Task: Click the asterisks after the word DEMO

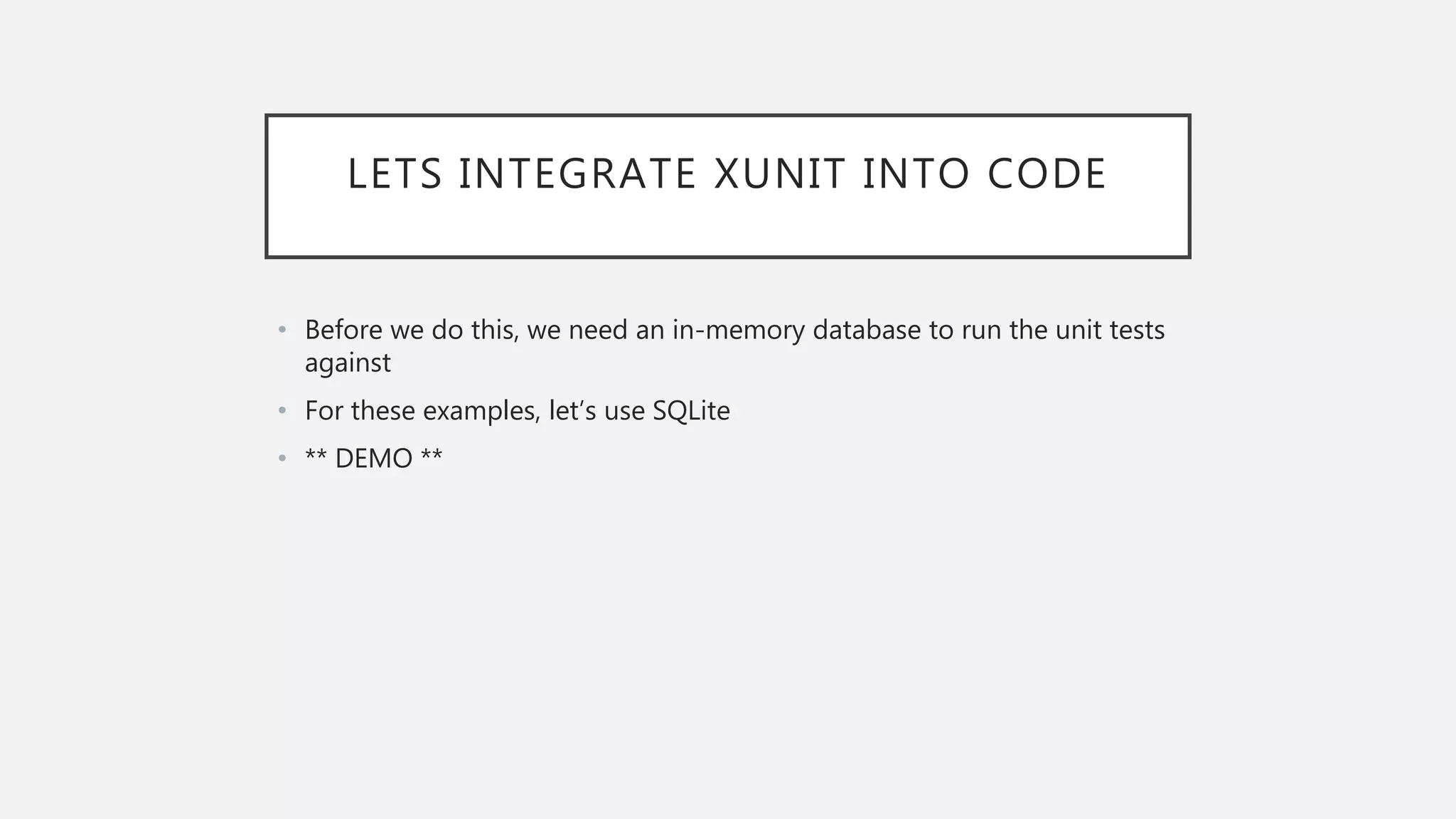Action: tap(432, 455)
